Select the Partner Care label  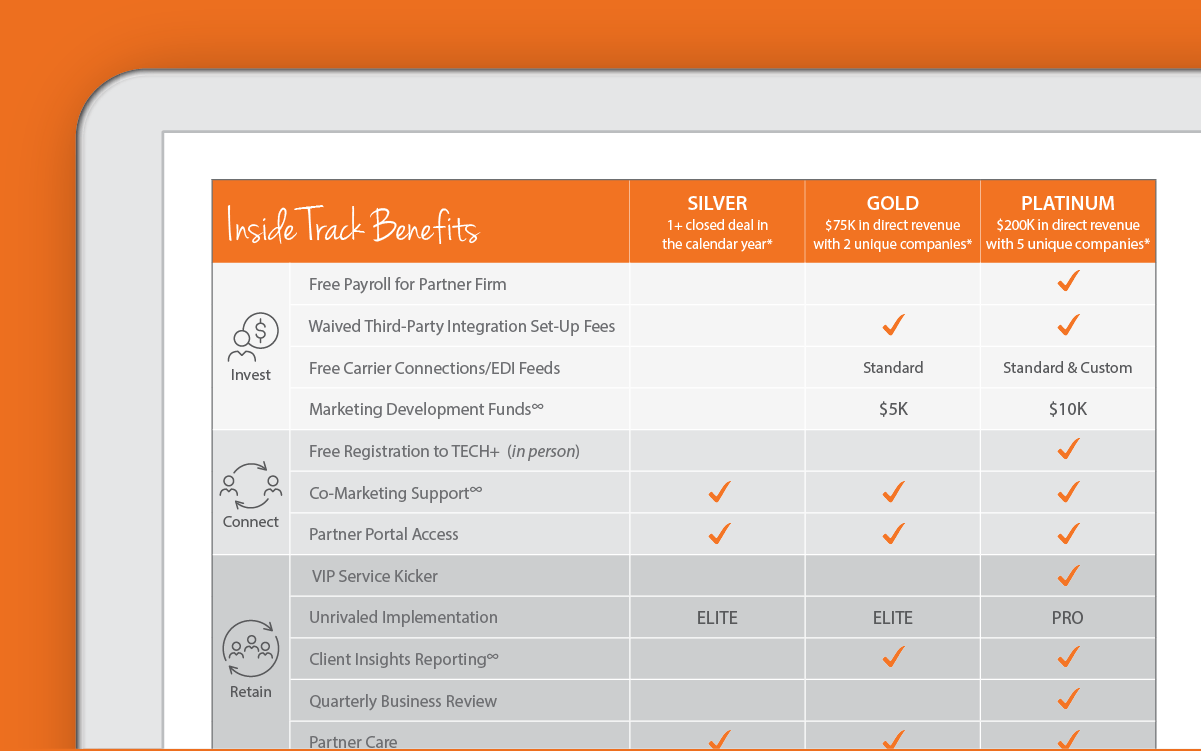(353, 742)
